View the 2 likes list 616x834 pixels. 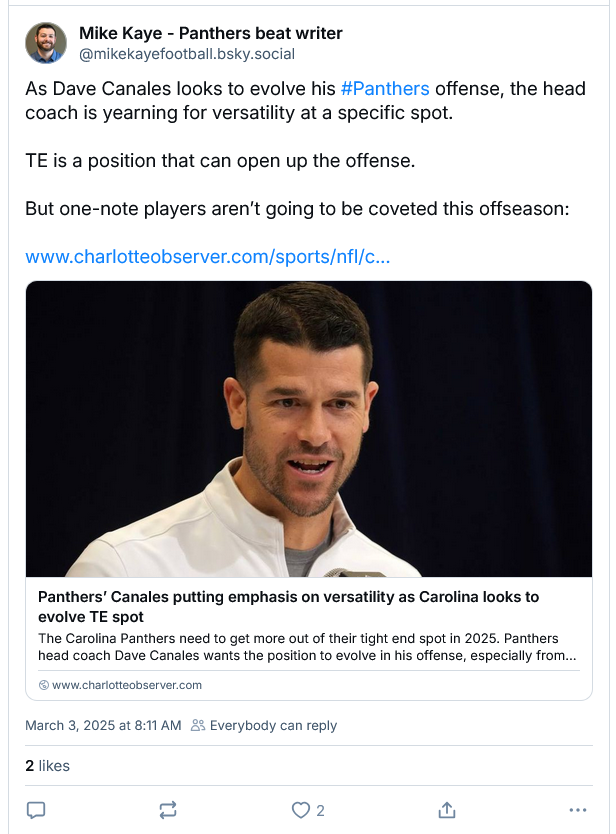coord(47,765)
